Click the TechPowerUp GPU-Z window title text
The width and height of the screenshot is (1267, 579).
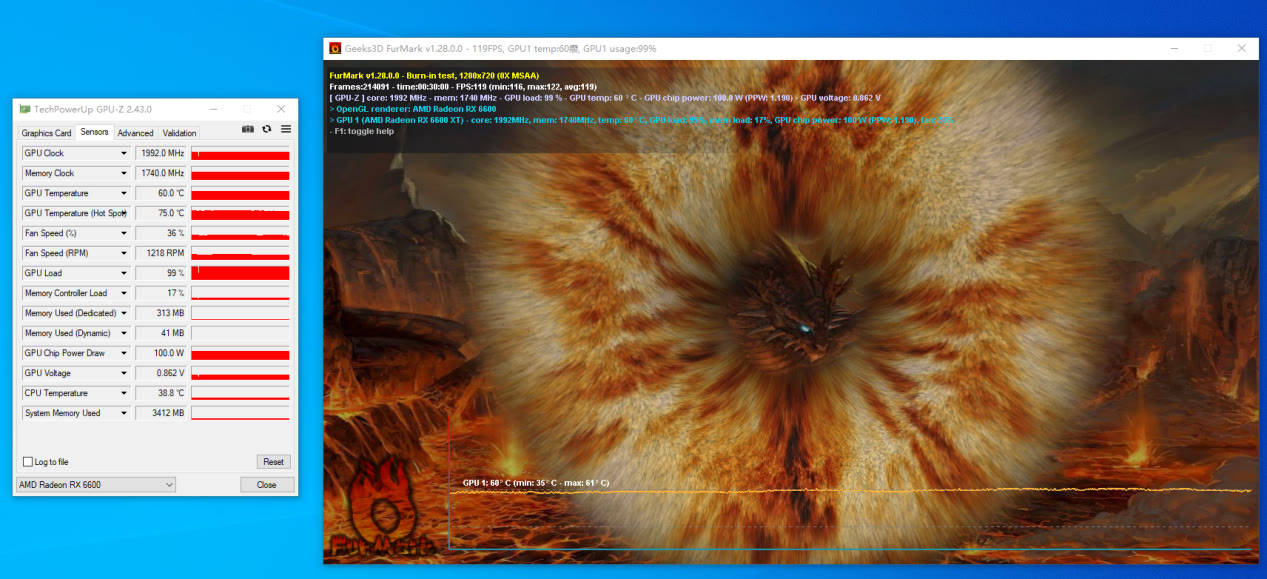(93, 108)
